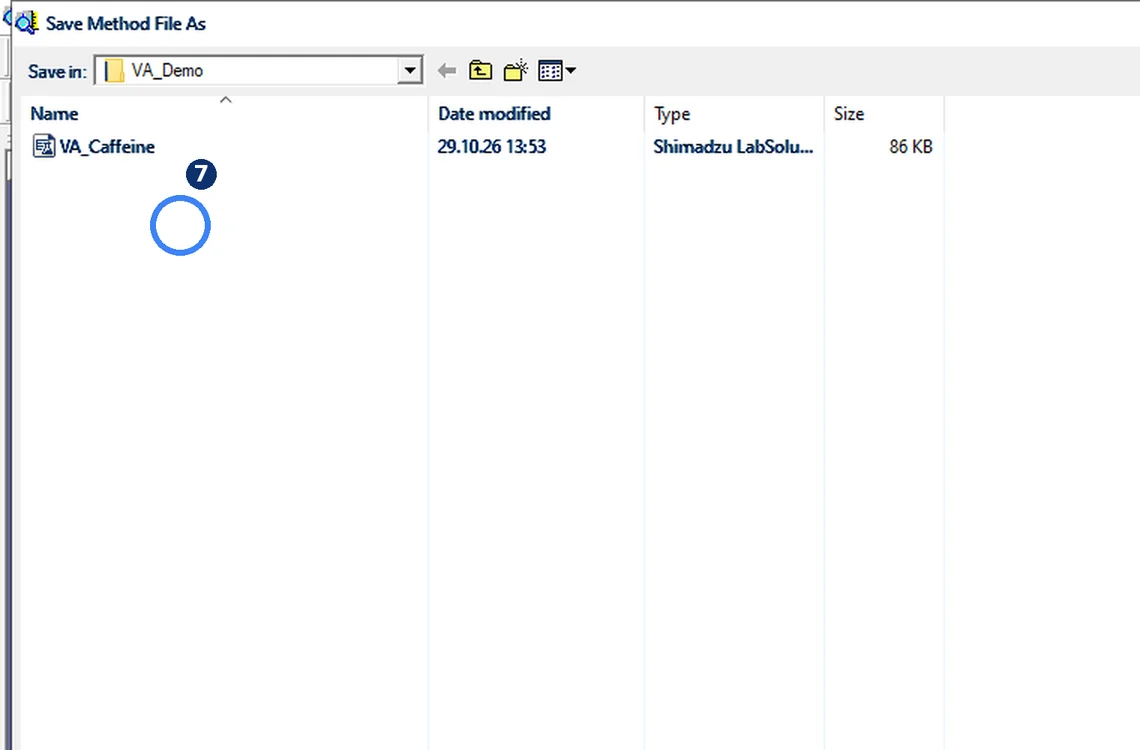Click the Save Method File As title icon

(26, 23)
